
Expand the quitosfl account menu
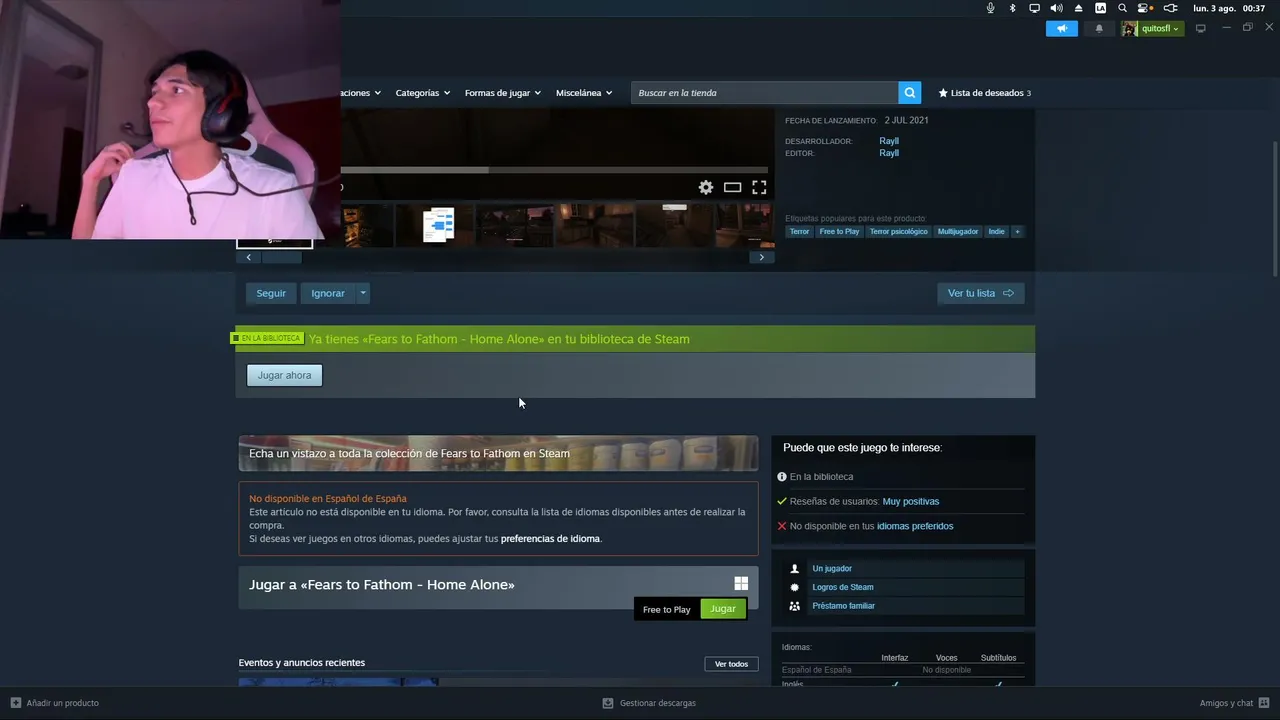point(1151,28)
